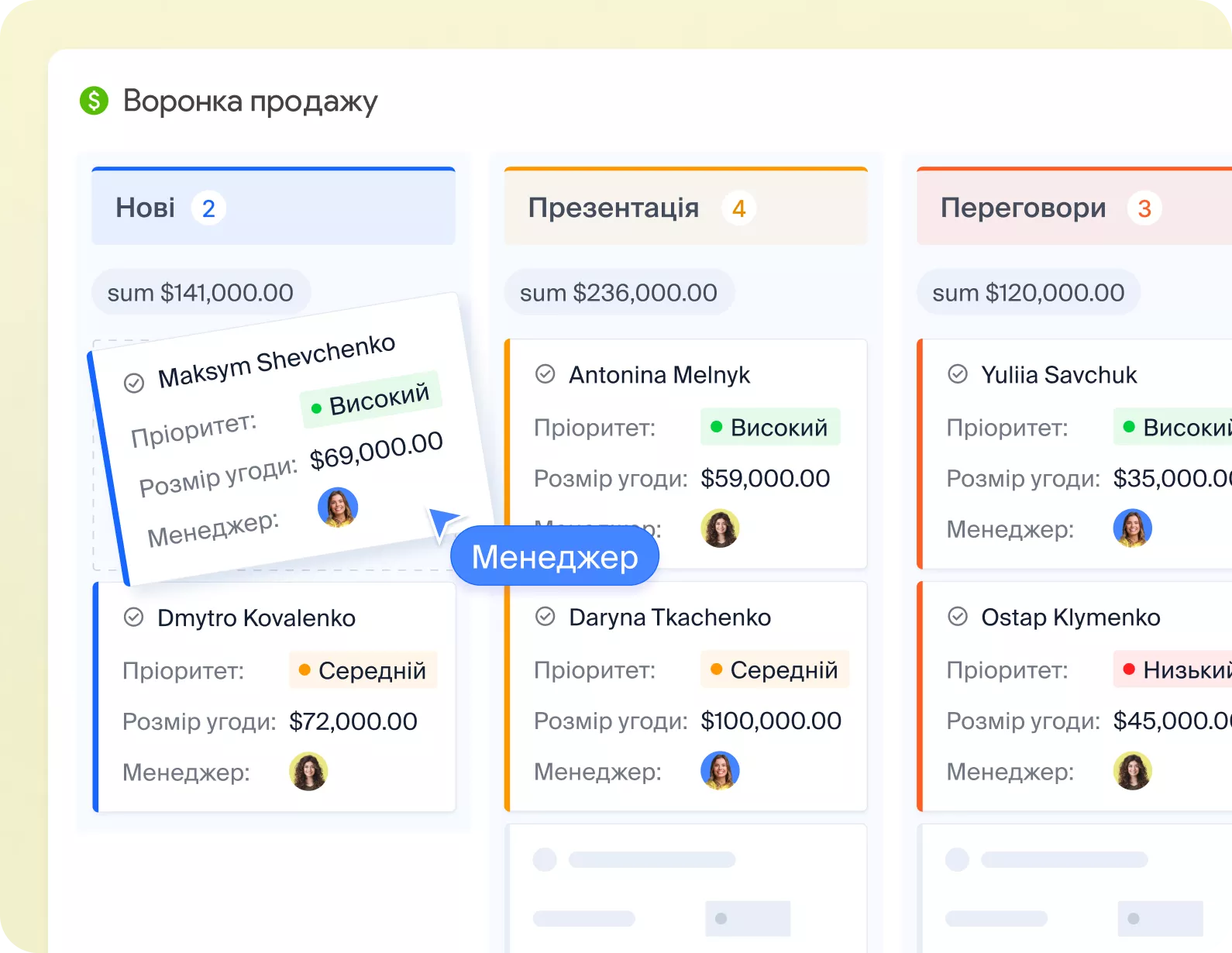This screenshot has height=953, width=1232.
Task: Select manager avatar on Daryna Tkachenko card
Action: [720, 771]
